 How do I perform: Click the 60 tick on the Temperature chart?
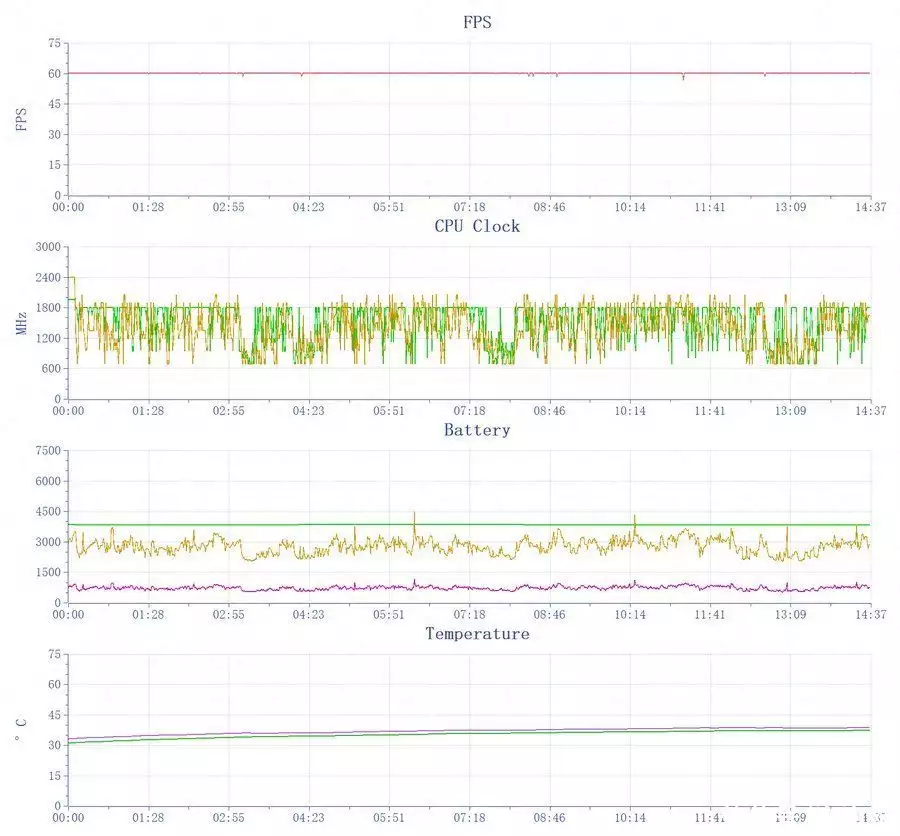[x=55, y=684]
